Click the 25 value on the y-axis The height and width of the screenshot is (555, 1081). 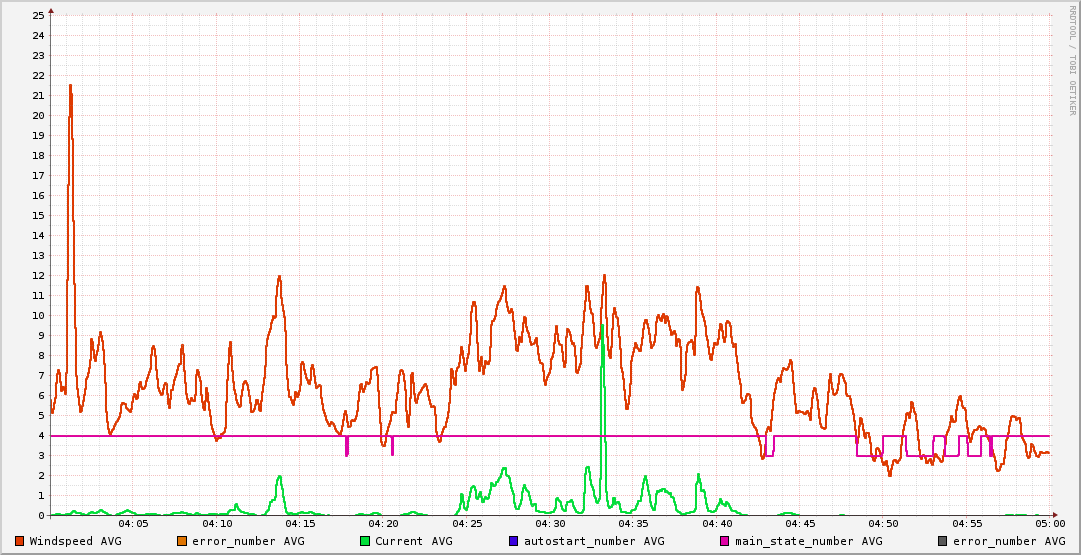(38, 15)
